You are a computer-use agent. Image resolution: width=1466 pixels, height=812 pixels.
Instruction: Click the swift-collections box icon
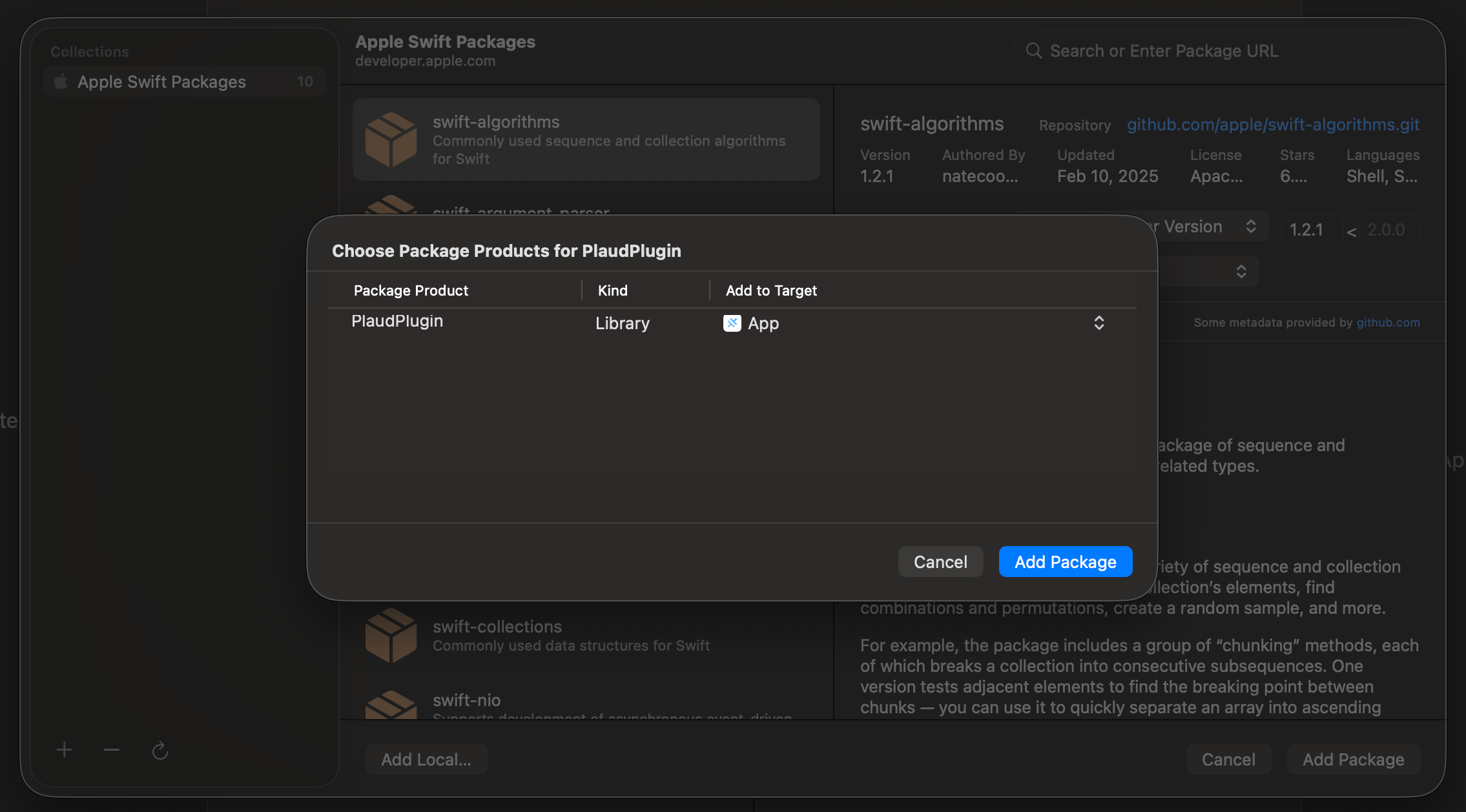point(391,636)
